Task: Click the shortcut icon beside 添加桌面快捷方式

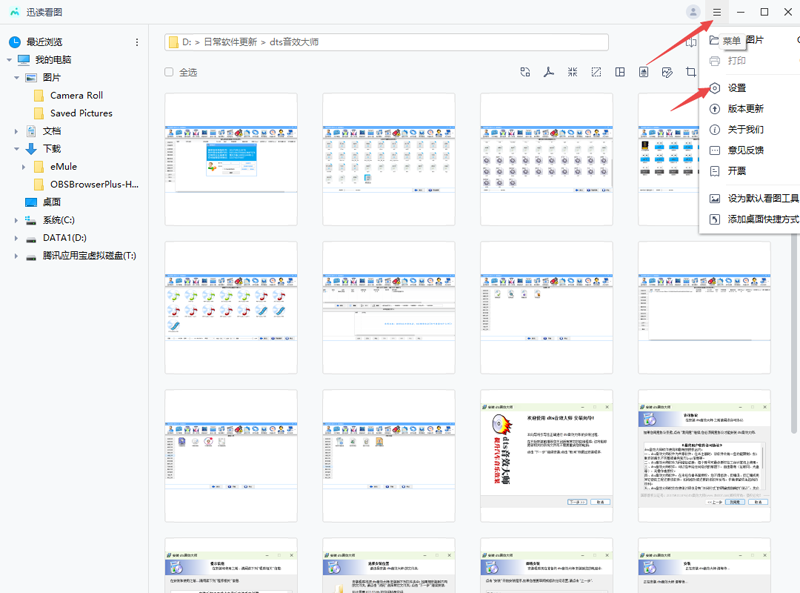Action: click(715, 219)
